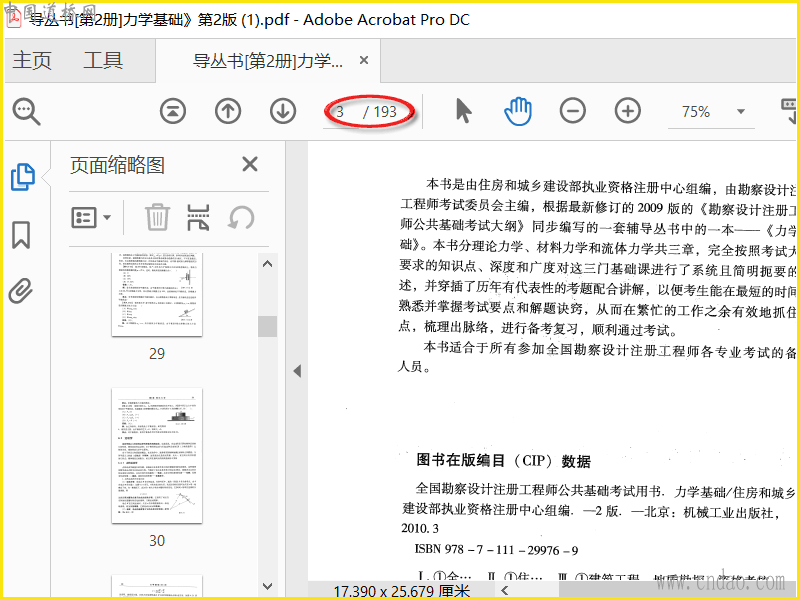Image resolution: width=800 pixels, height=600 pixels.
Task: Open the bookmarks panel icon
Action: point(21,235)
